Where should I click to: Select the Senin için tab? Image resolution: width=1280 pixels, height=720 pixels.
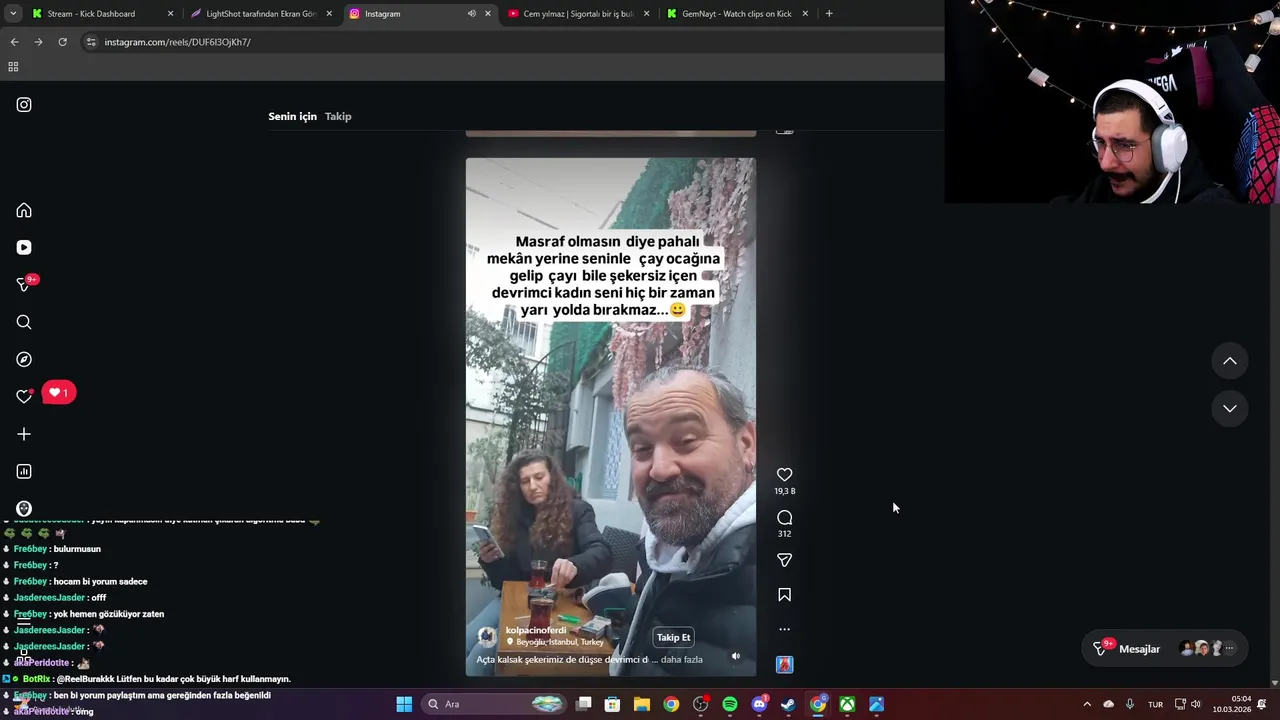point(292,117)
